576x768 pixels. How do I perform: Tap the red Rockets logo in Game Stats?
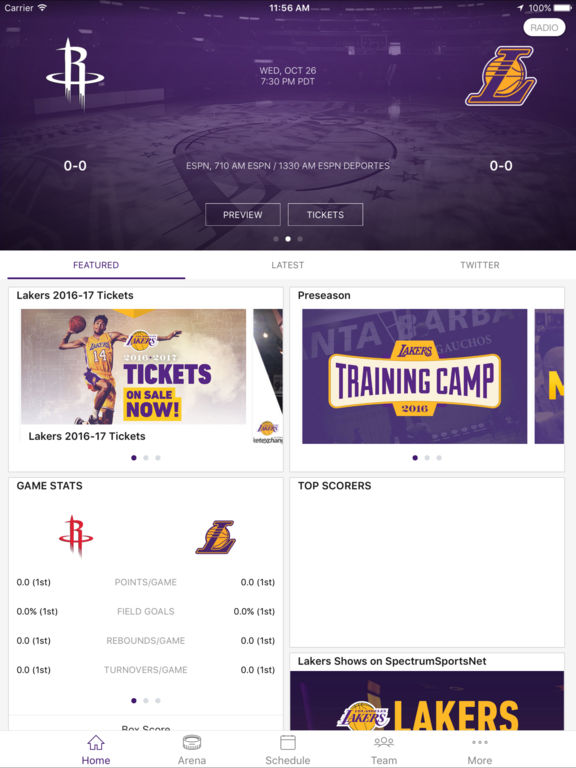[x=75, y=536]
